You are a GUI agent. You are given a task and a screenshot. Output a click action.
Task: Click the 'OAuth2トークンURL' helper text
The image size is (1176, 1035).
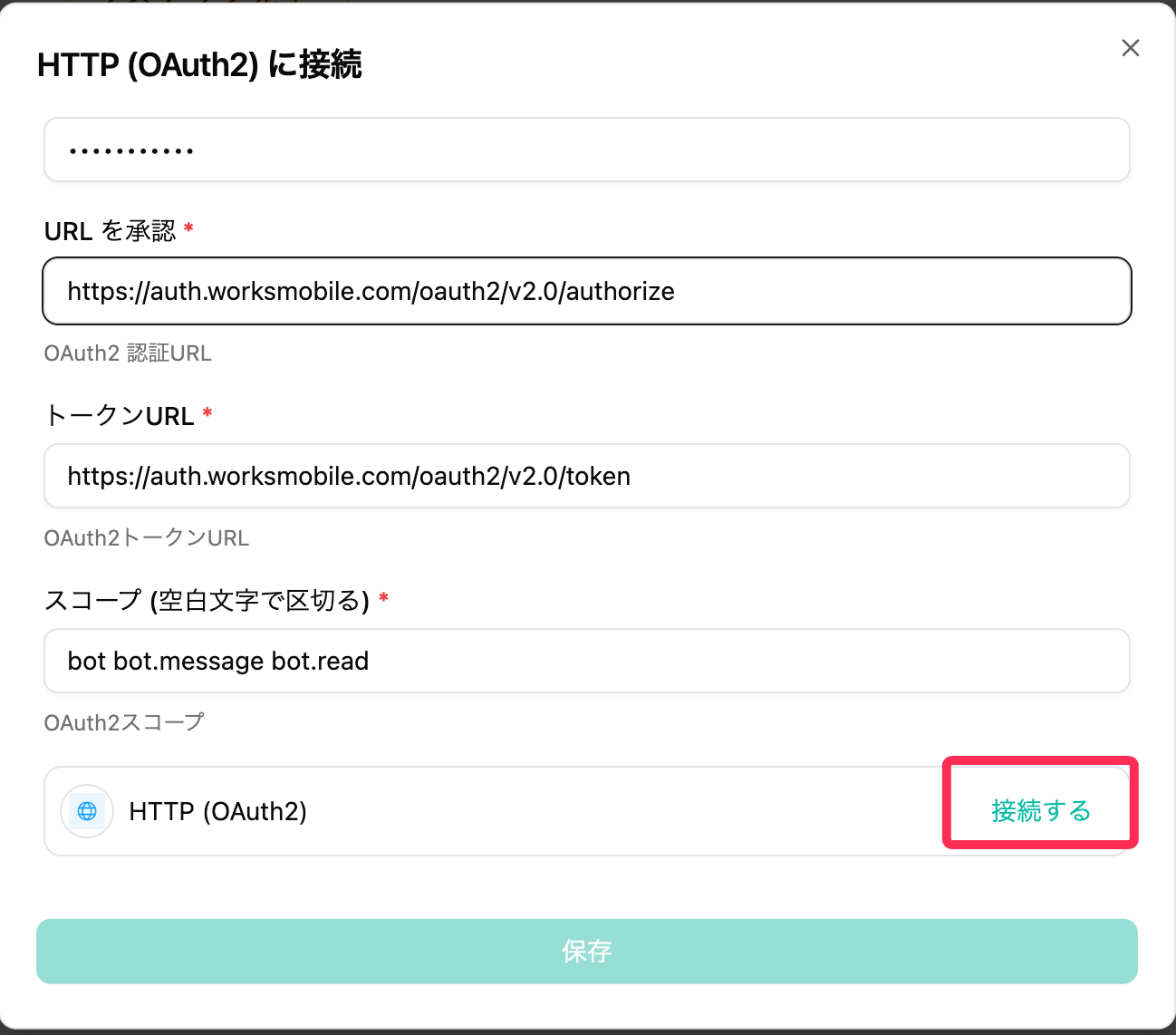pyautogui.click(x=147, y=538)
